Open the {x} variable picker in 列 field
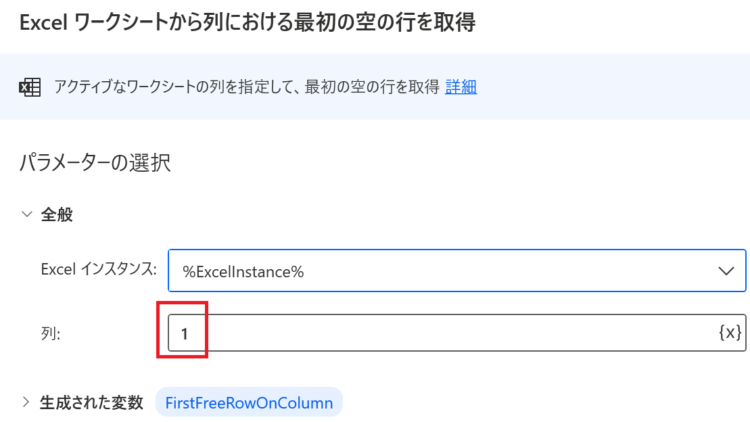Image resolution: width=750 pixels, height=422 pixels. coord(730,332)
